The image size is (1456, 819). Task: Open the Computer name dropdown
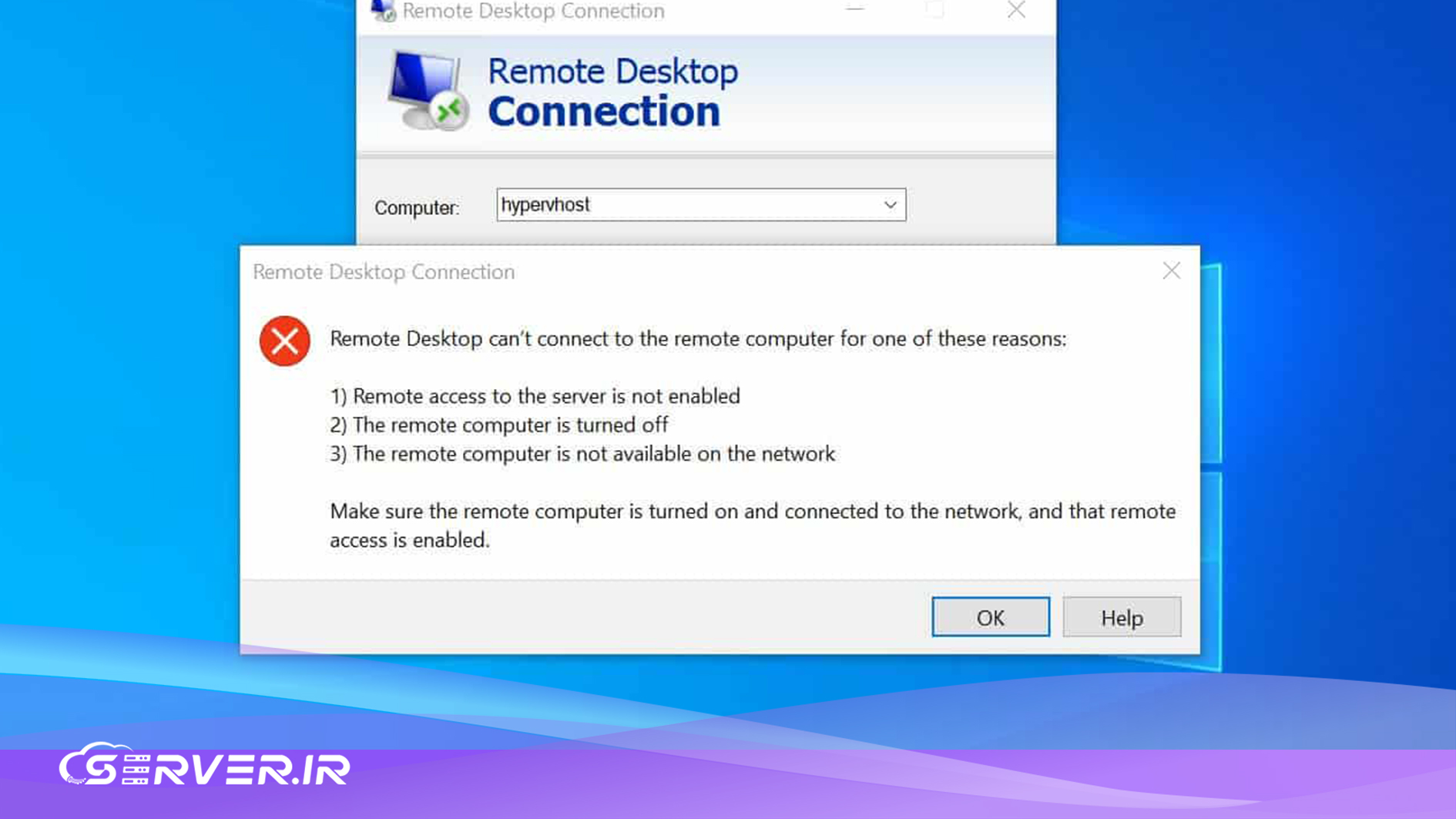[890, 205]
